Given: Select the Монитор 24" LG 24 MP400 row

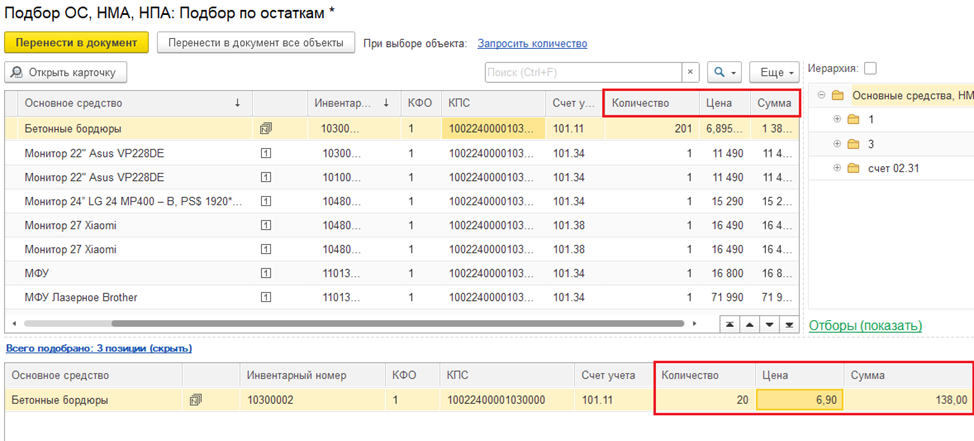Looking at the screenshot, I should click(x=134, y=201).
